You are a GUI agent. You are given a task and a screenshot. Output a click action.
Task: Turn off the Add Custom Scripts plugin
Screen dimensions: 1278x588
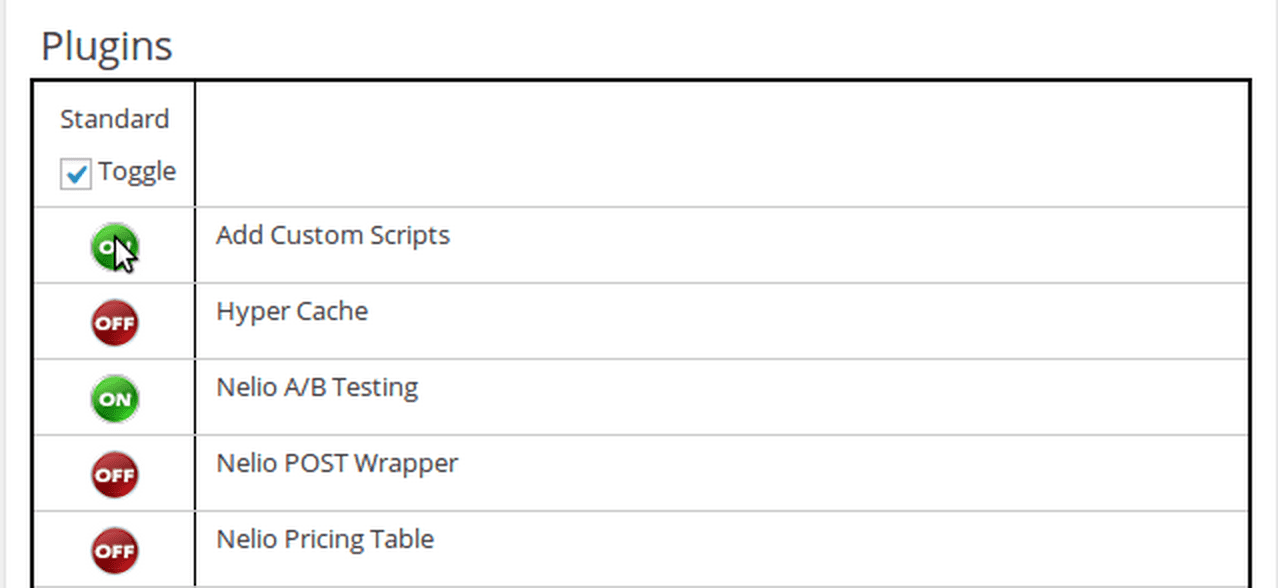[115, 247]
